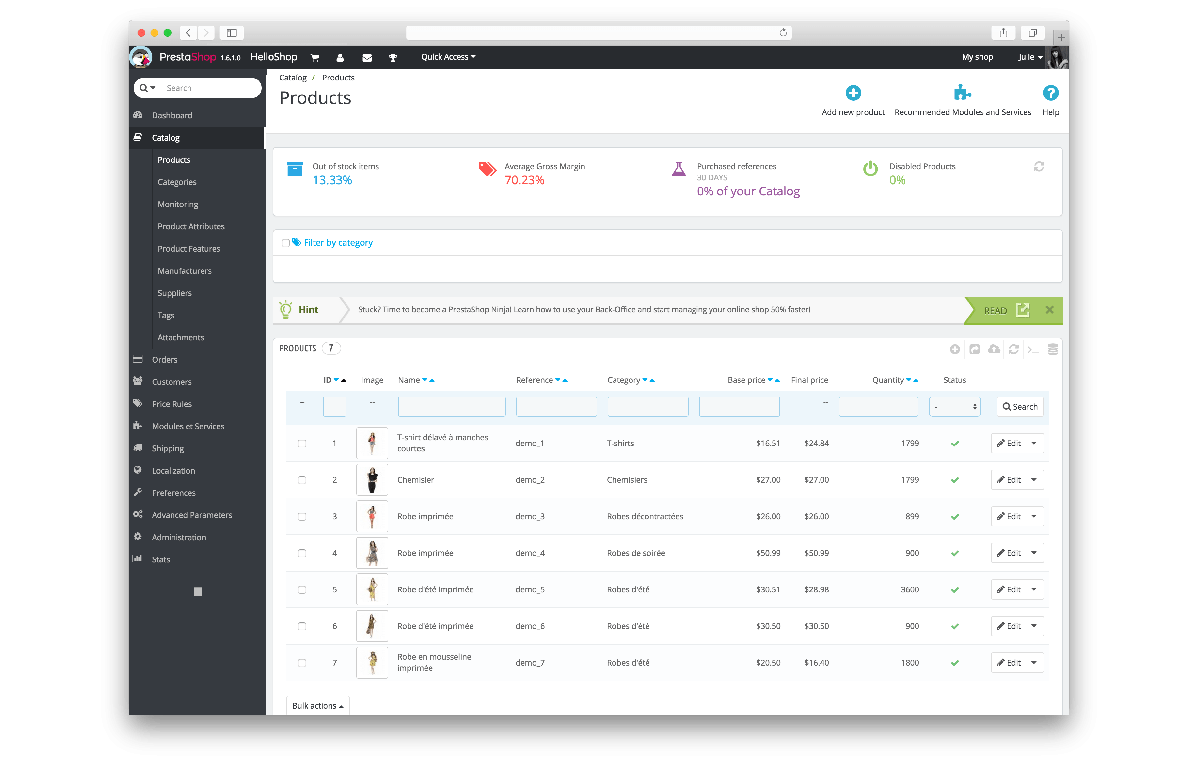Screen dimensions: 1200x764
Task: Sort Base price column ascending
Action: click(x=778, y=380)
